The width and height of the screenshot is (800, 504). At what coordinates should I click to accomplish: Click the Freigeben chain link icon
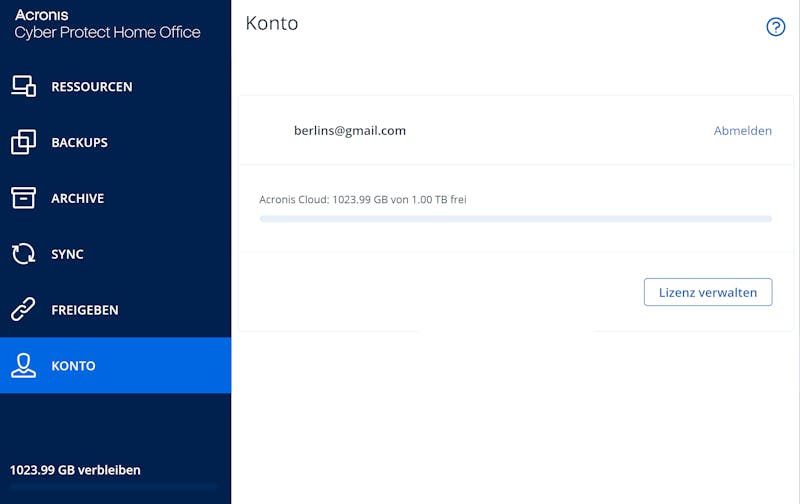point(23,309)
